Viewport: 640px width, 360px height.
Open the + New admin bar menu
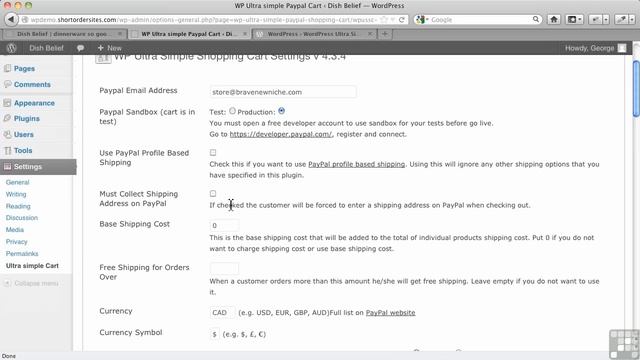109,48
